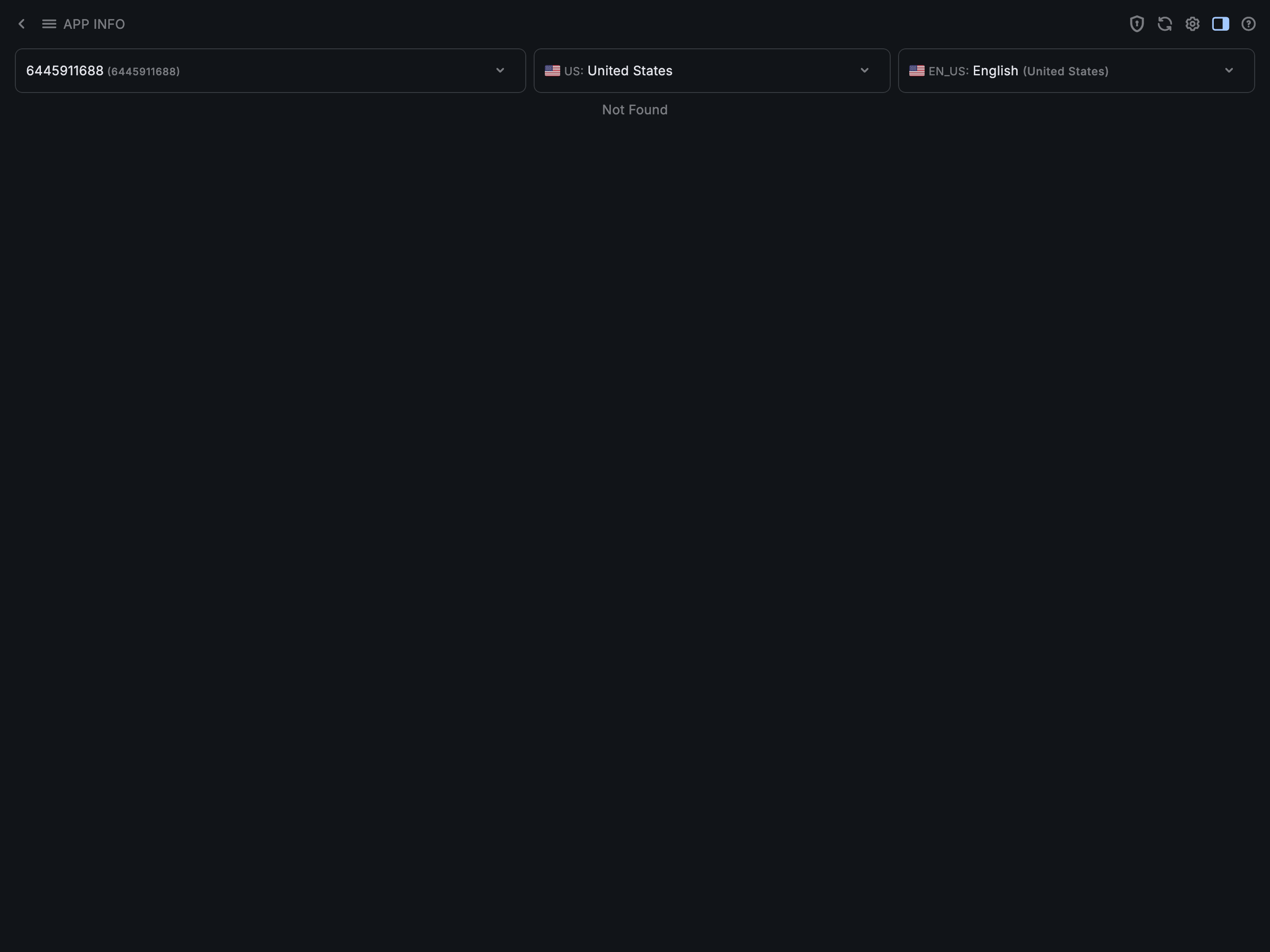Open the United States country dropdown
This screenshot has width=1270, height=952.
click(x=865, y=71)
